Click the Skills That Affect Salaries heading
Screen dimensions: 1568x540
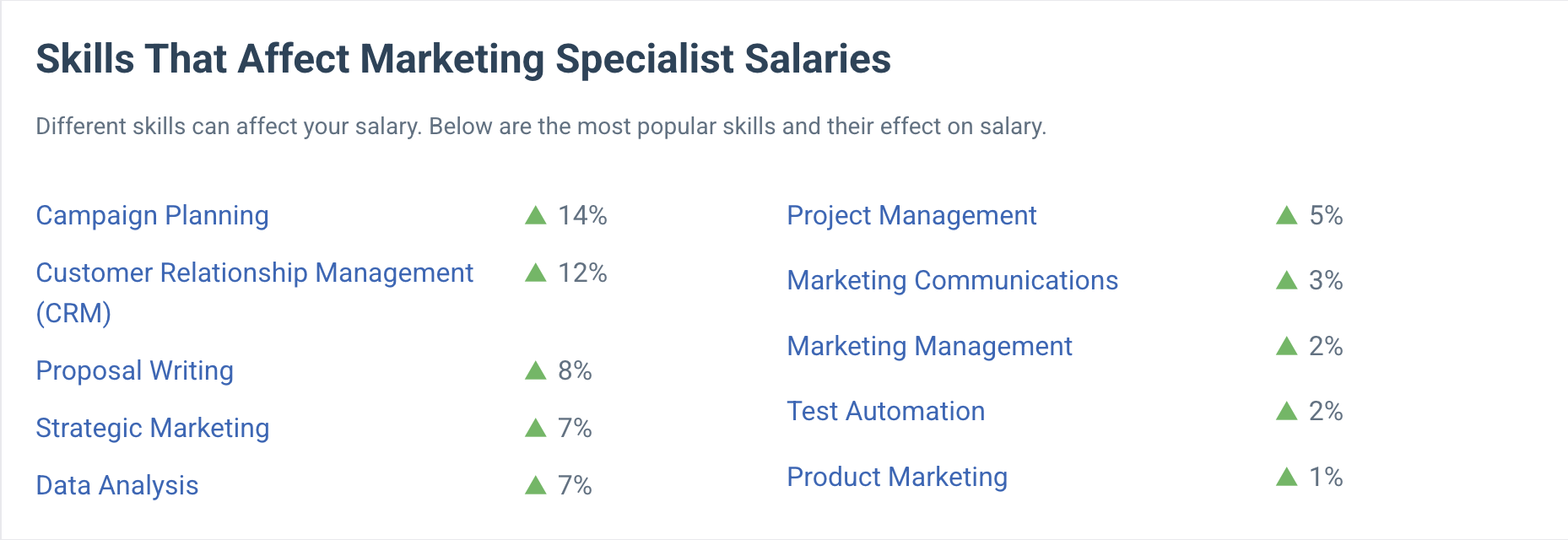463,59
